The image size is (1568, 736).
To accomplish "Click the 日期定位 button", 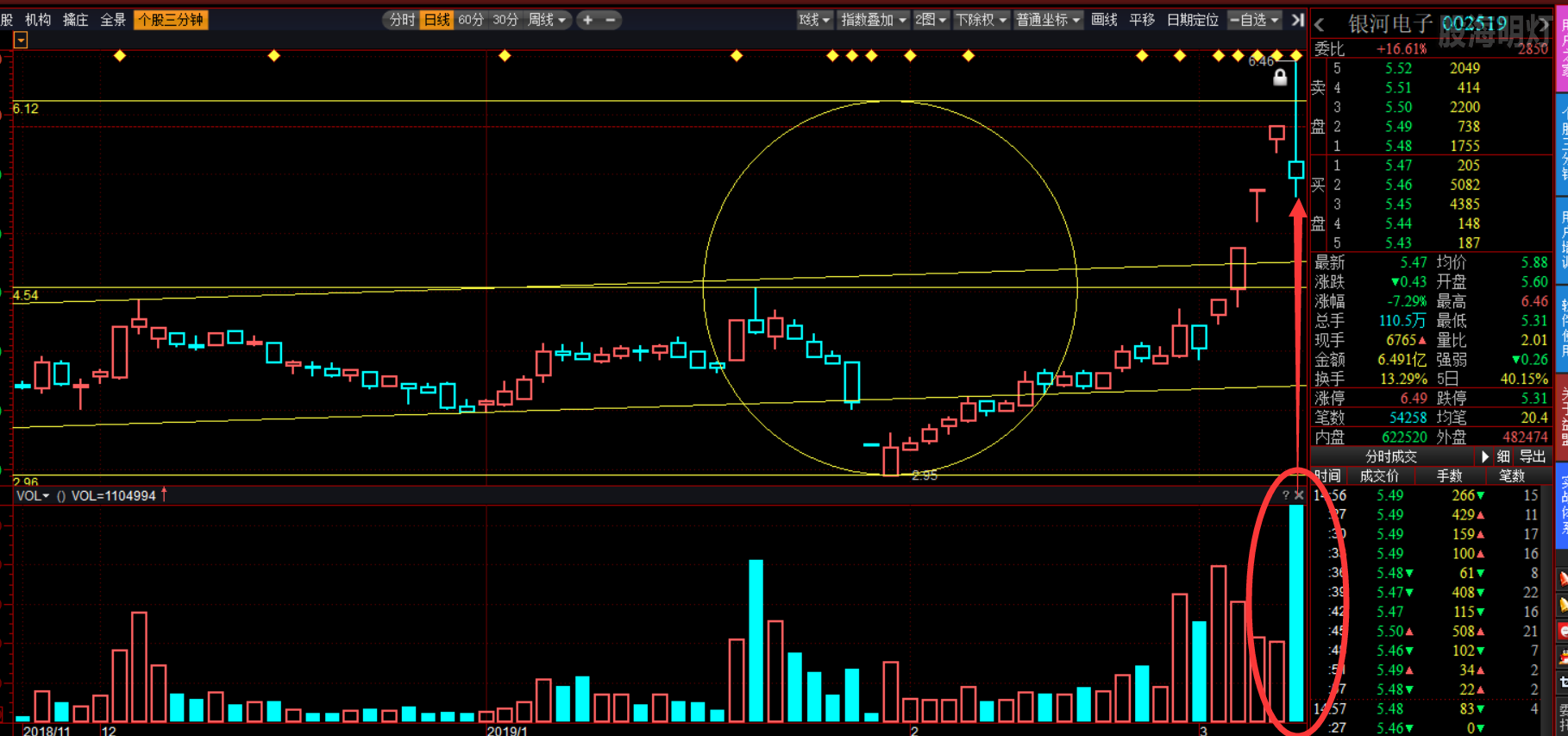I will click(x=1192, y=20).
